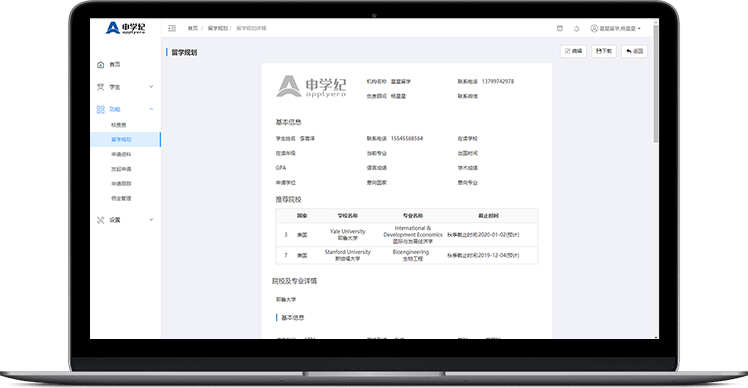Collapse the 功能 menu chevron

(x=151, y=109)
